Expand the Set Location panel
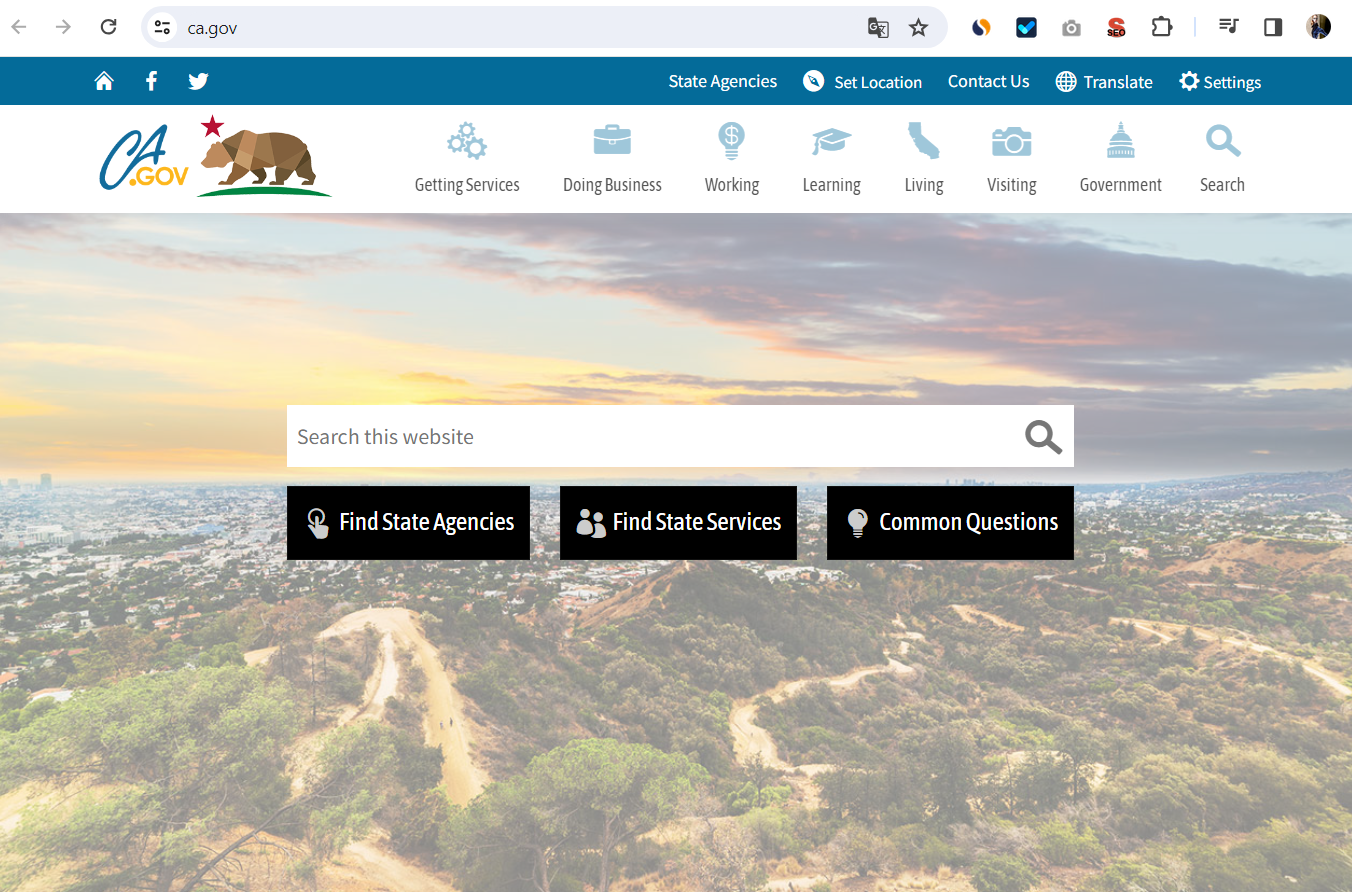This screenshot has height=892, width=1352. click(862, 82)
